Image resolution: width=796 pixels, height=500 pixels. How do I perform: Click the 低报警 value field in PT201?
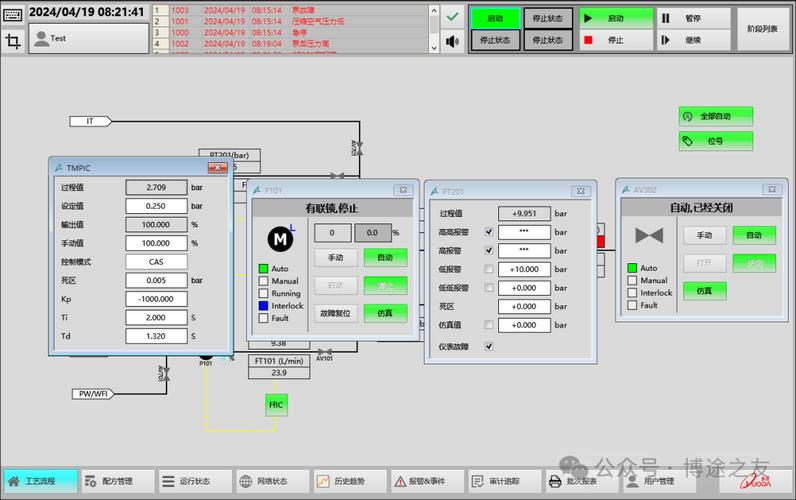[524, 269]
